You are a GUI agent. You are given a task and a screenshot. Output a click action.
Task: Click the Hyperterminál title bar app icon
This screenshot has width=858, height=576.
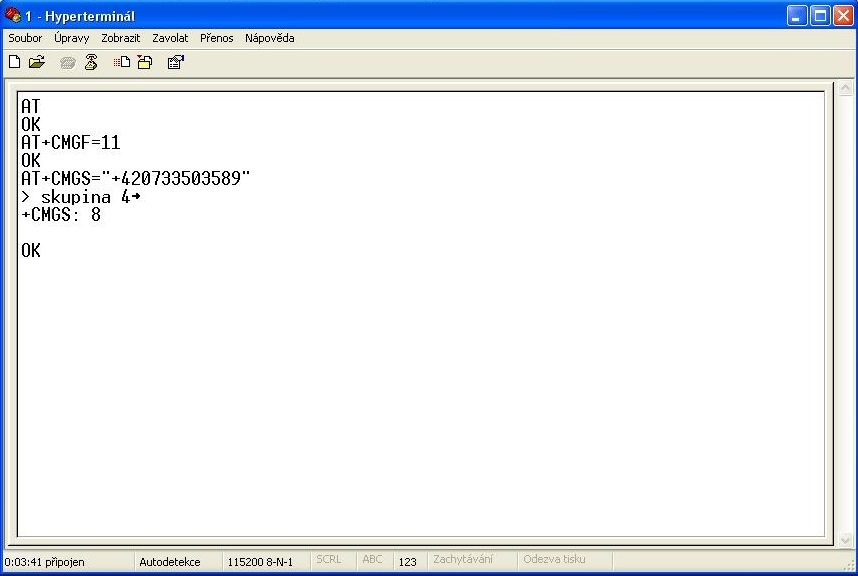point(13,15)
